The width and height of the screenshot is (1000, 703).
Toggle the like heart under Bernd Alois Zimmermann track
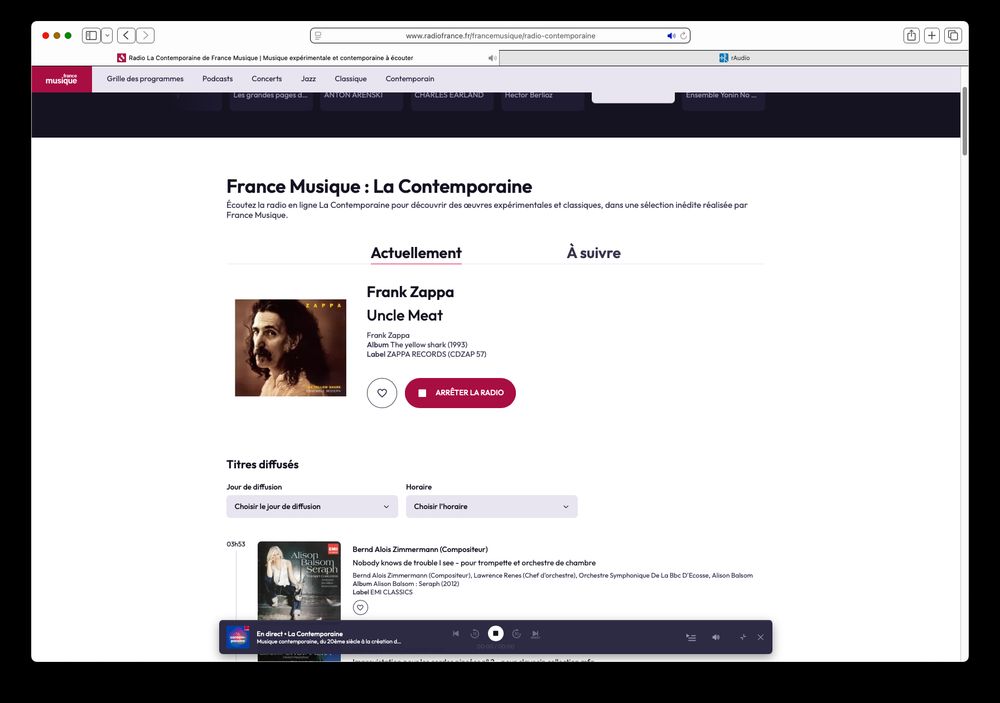pos(360,607)
